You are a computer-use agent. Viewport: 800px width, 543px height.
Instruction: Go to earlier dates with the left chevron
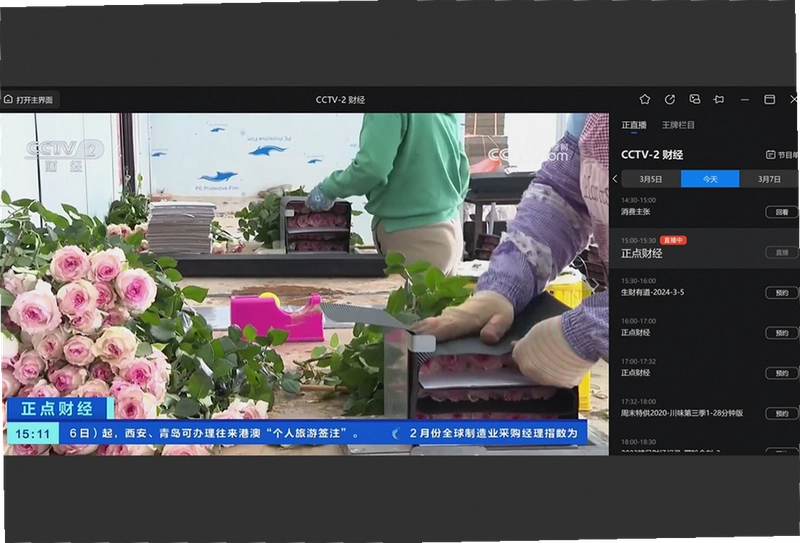coord(615,179)
